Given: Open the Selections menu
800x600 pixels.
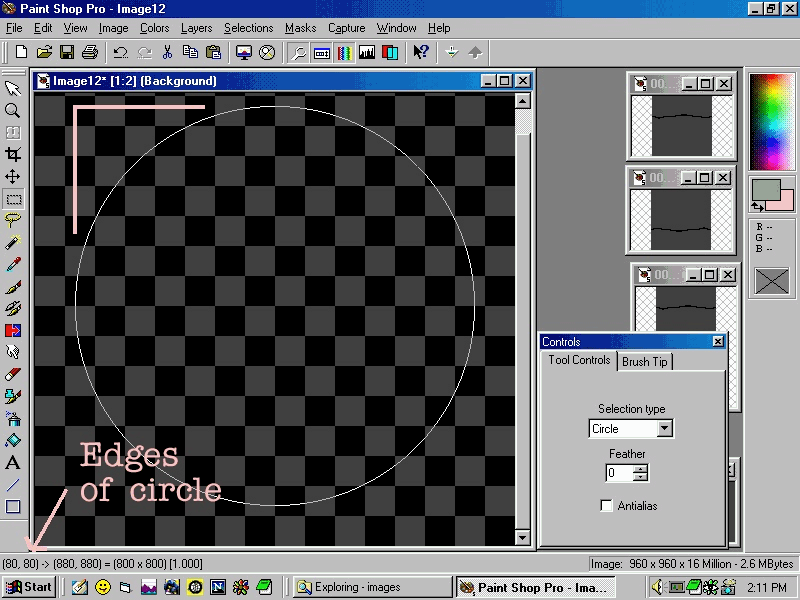Looking at the screenshot, I should [248, 28].
